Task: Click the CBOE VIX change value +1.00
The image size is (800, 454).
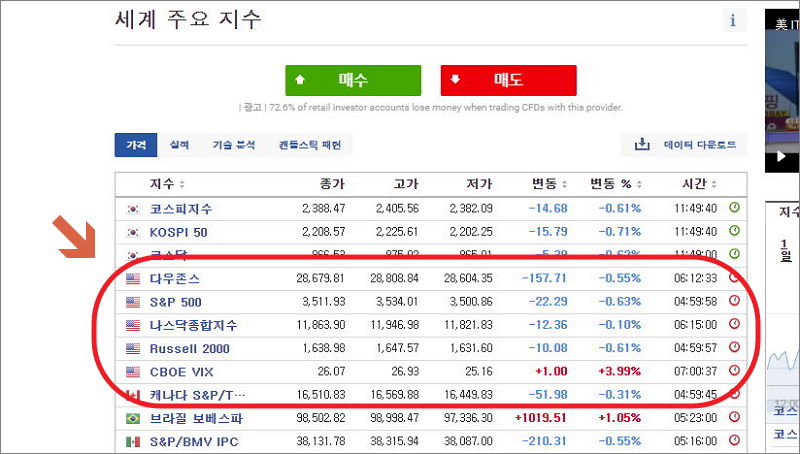Action: (x=551, y=372)
